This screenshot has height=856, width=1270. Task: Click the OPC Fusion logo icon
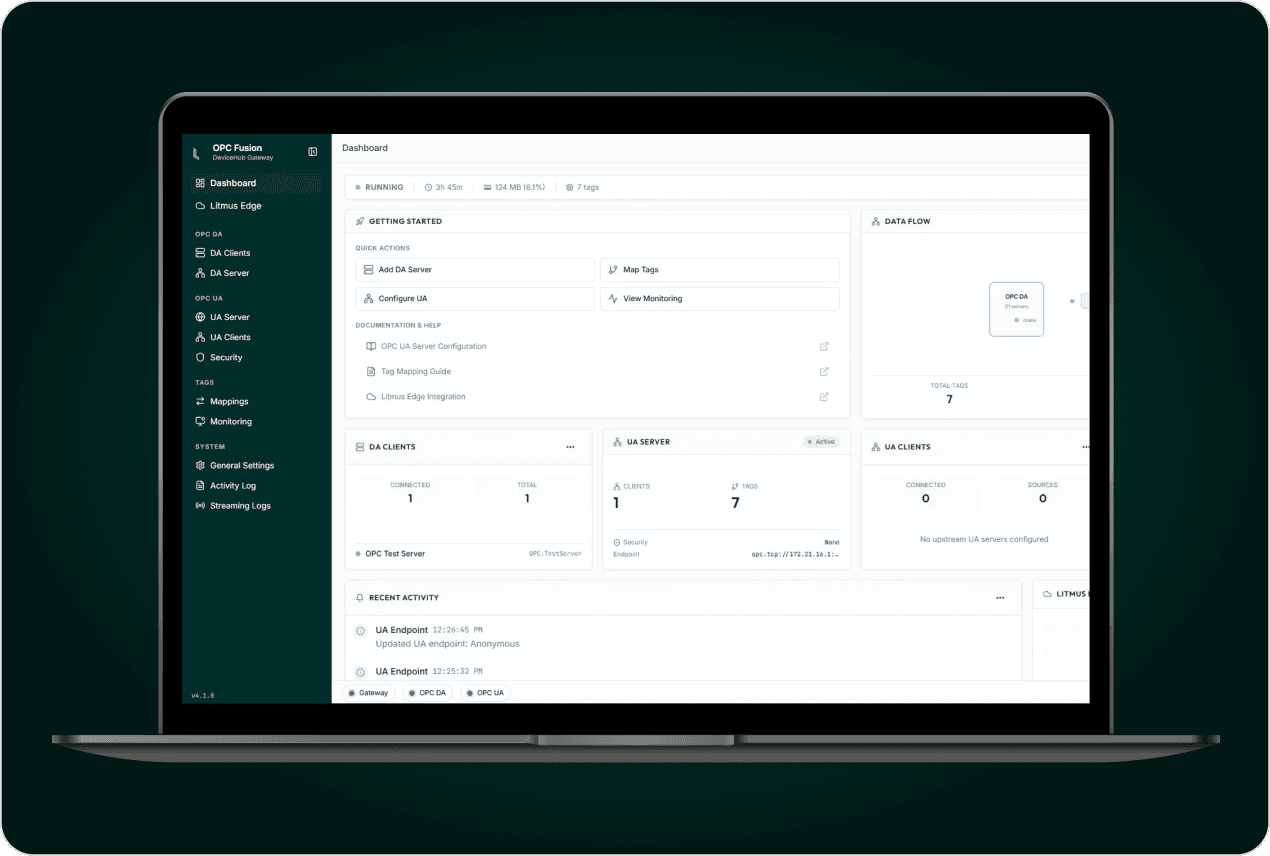coord(197,153)
